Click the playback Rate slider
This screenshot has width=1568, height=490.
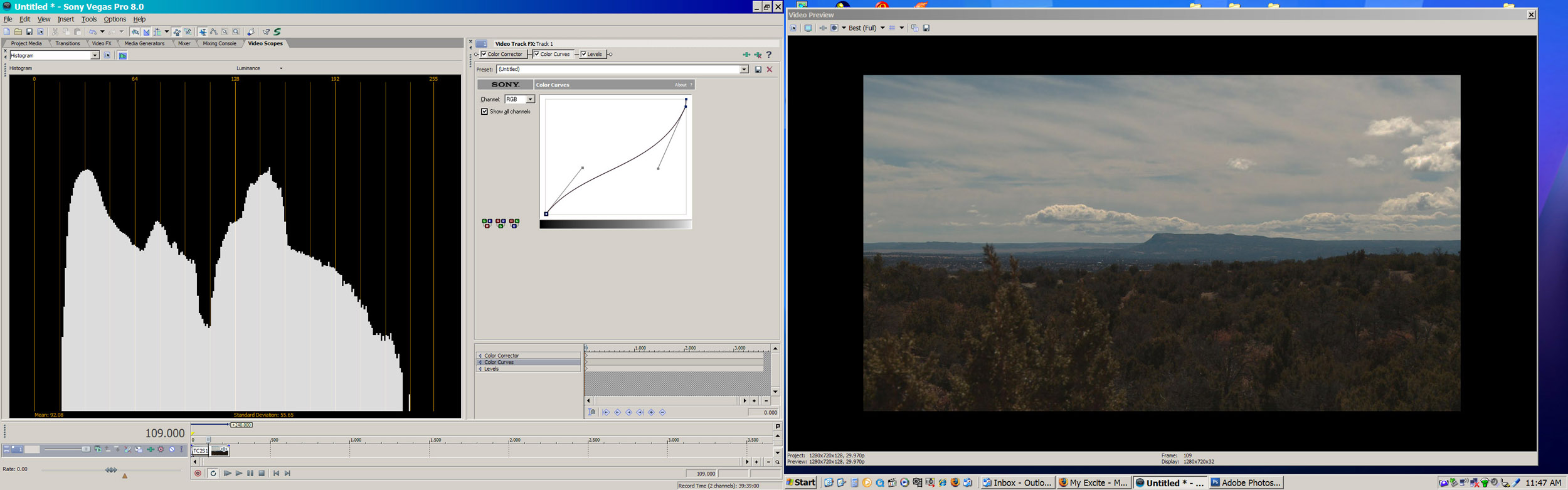(x=111, y=470)
